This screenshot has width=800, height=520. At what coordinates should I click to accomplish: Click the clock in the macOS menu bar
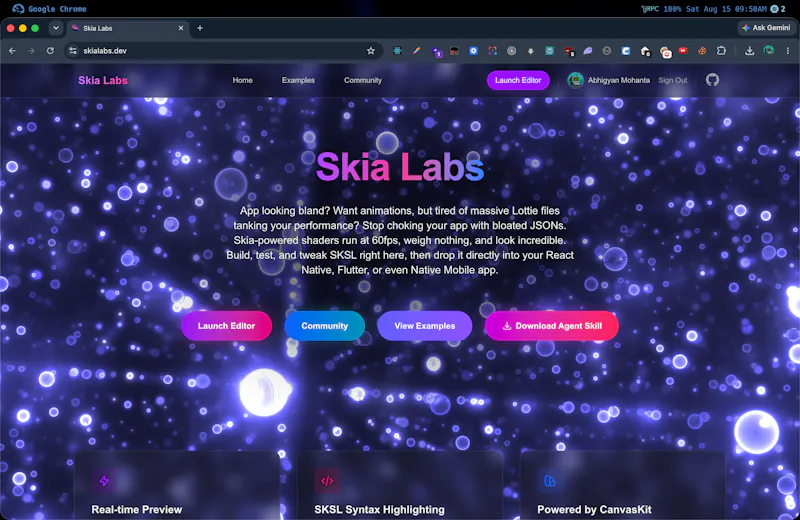point(728,9)
